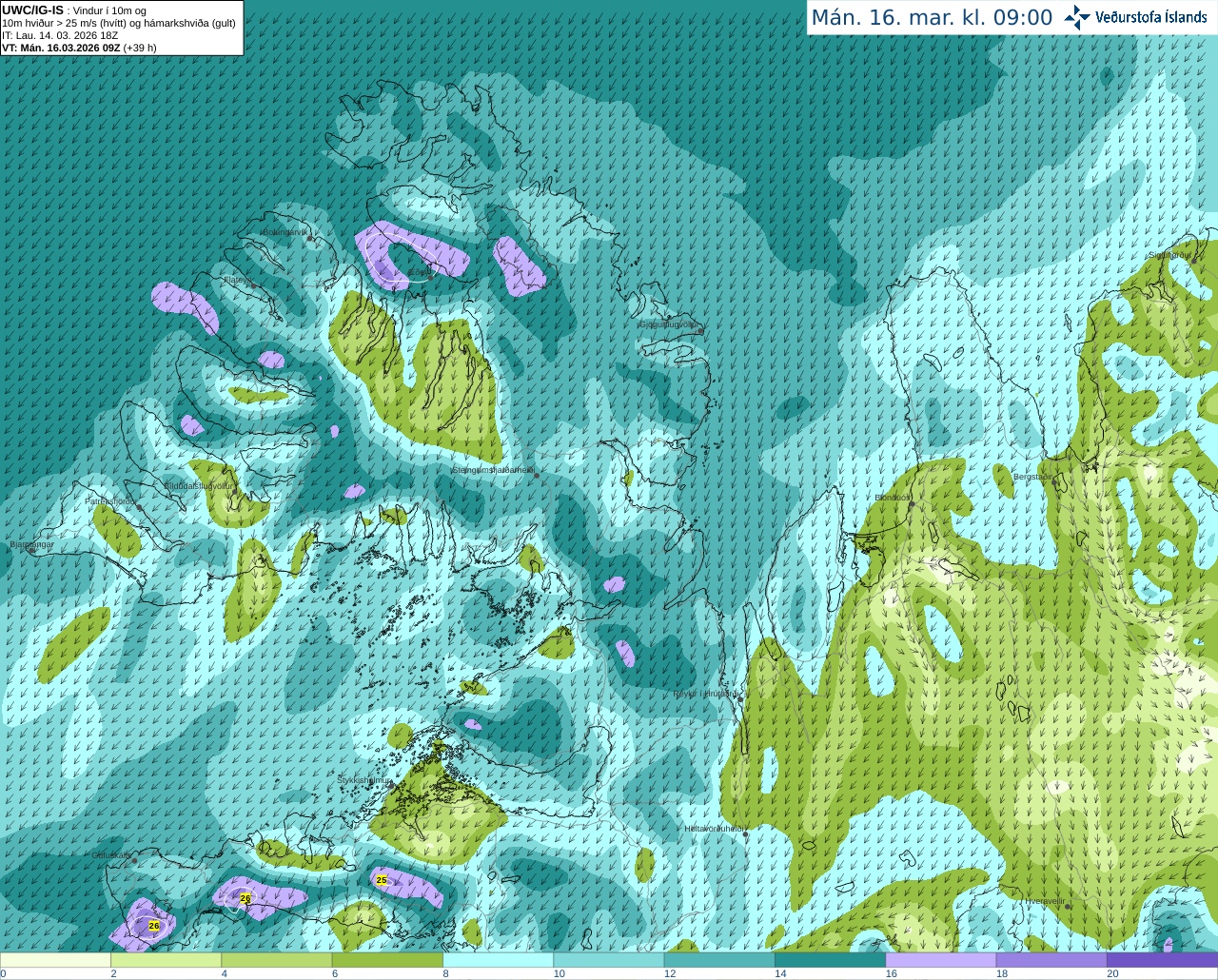
Task: Click the (+39 h) forecast offset text
Action: pos(140,48)
